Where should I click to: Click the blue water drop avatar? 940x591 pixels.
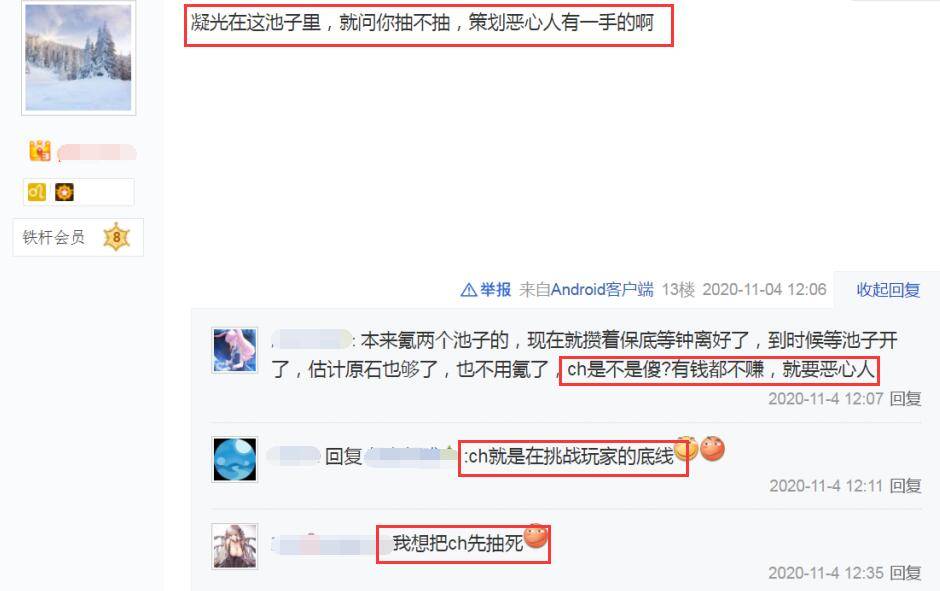(235, 459)
